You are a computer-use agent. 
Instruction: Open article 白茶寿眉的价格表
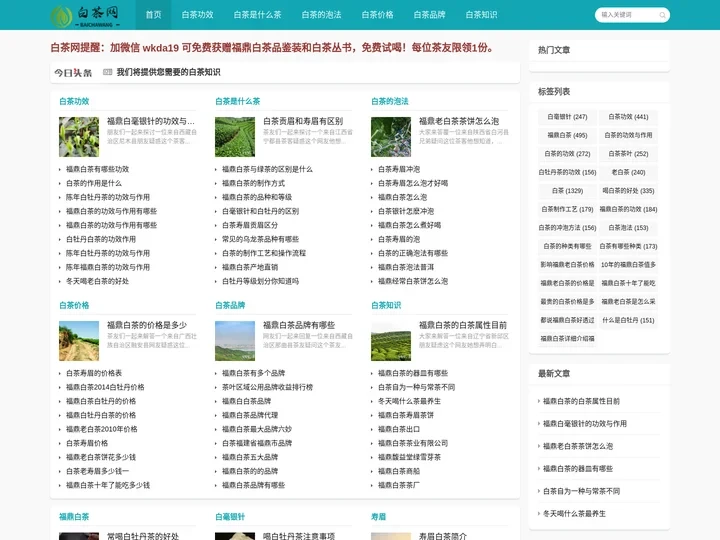tap(94, 373)
